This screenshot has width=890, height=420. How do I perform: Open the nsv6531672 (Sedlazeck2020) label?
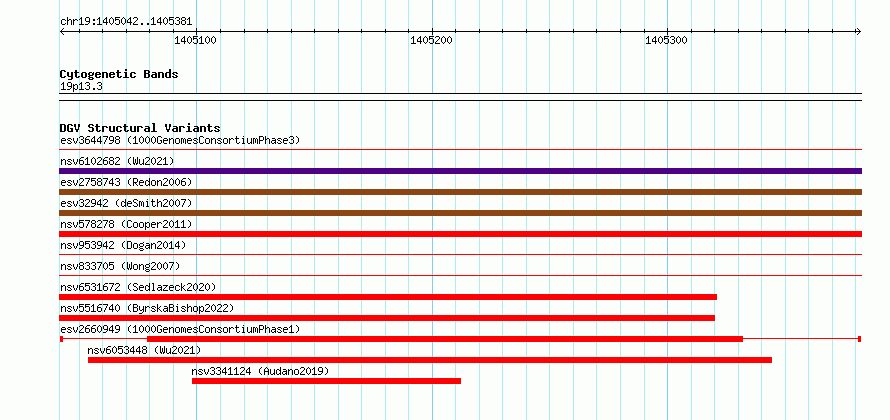click(138, 287)
